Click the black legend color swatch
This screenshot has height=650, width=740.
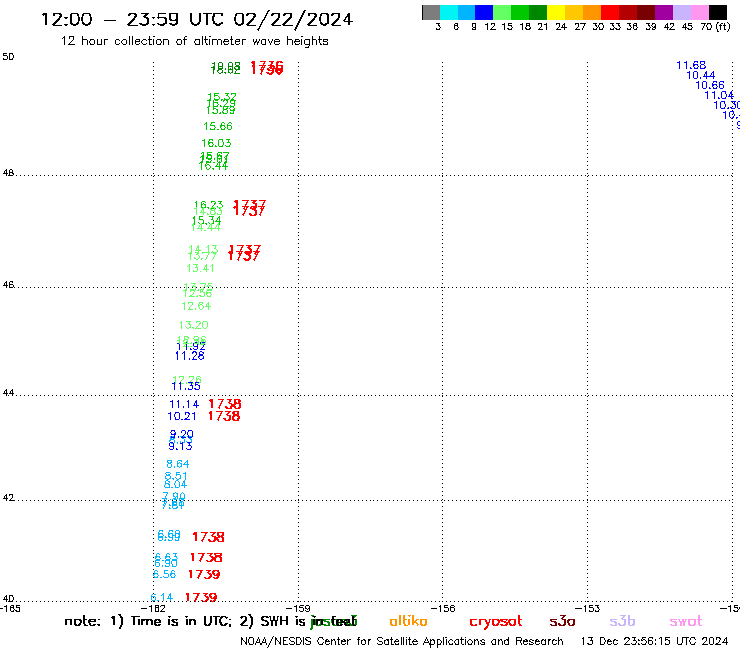pyautogui.click(x=717, y=12)
